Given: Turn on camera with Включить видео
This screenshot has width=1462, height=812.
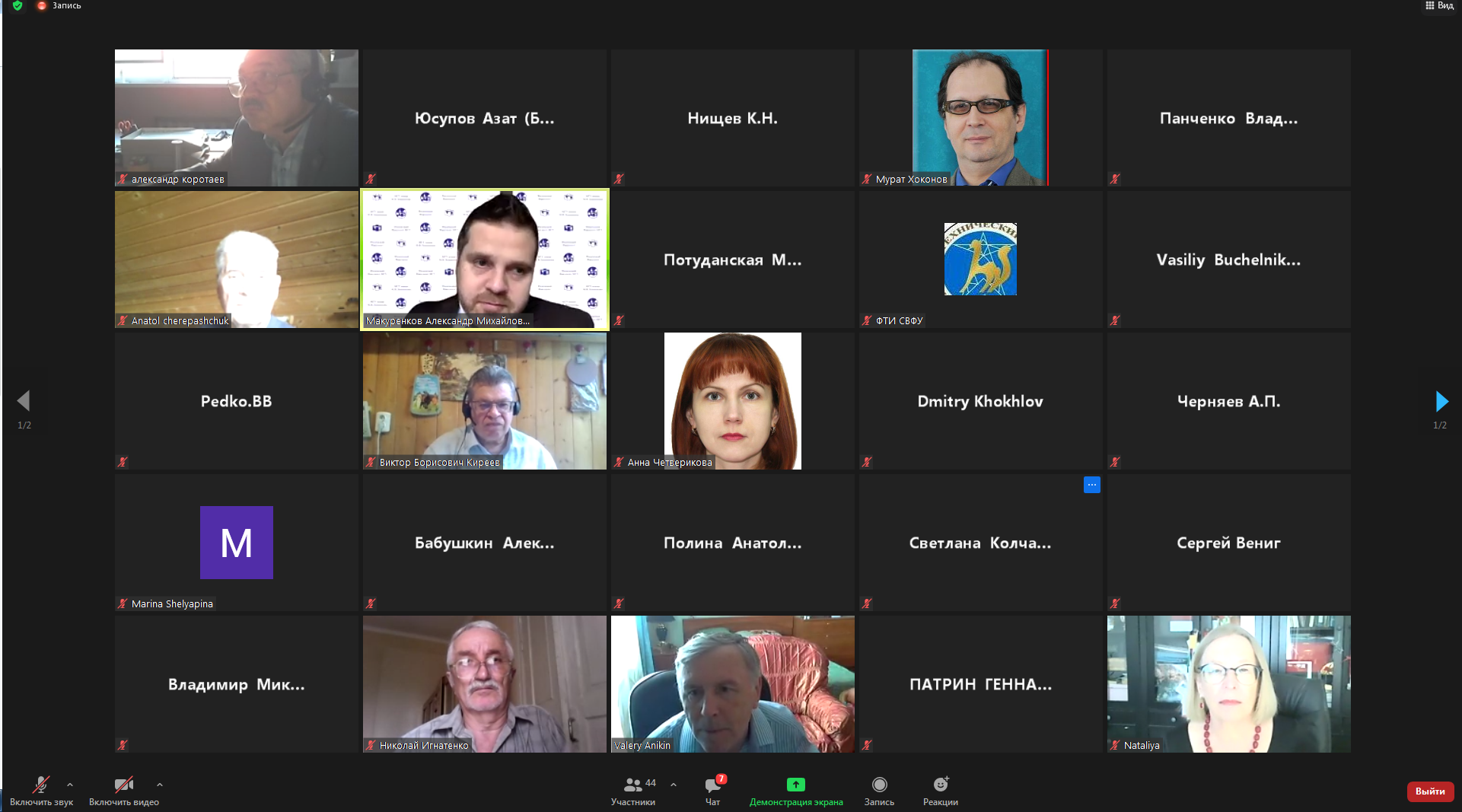Looking at the screenshot, I should [x=123, y=785].
